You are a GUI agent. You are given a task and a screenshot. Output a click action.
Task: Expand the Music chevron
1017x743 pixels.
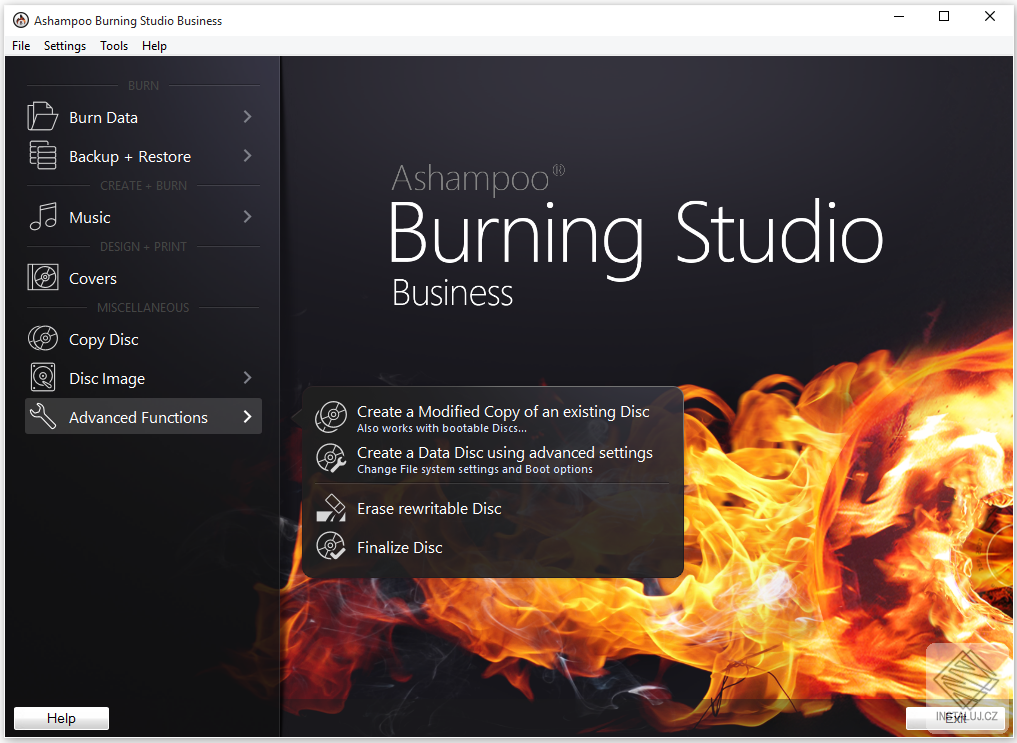(246, 217)
